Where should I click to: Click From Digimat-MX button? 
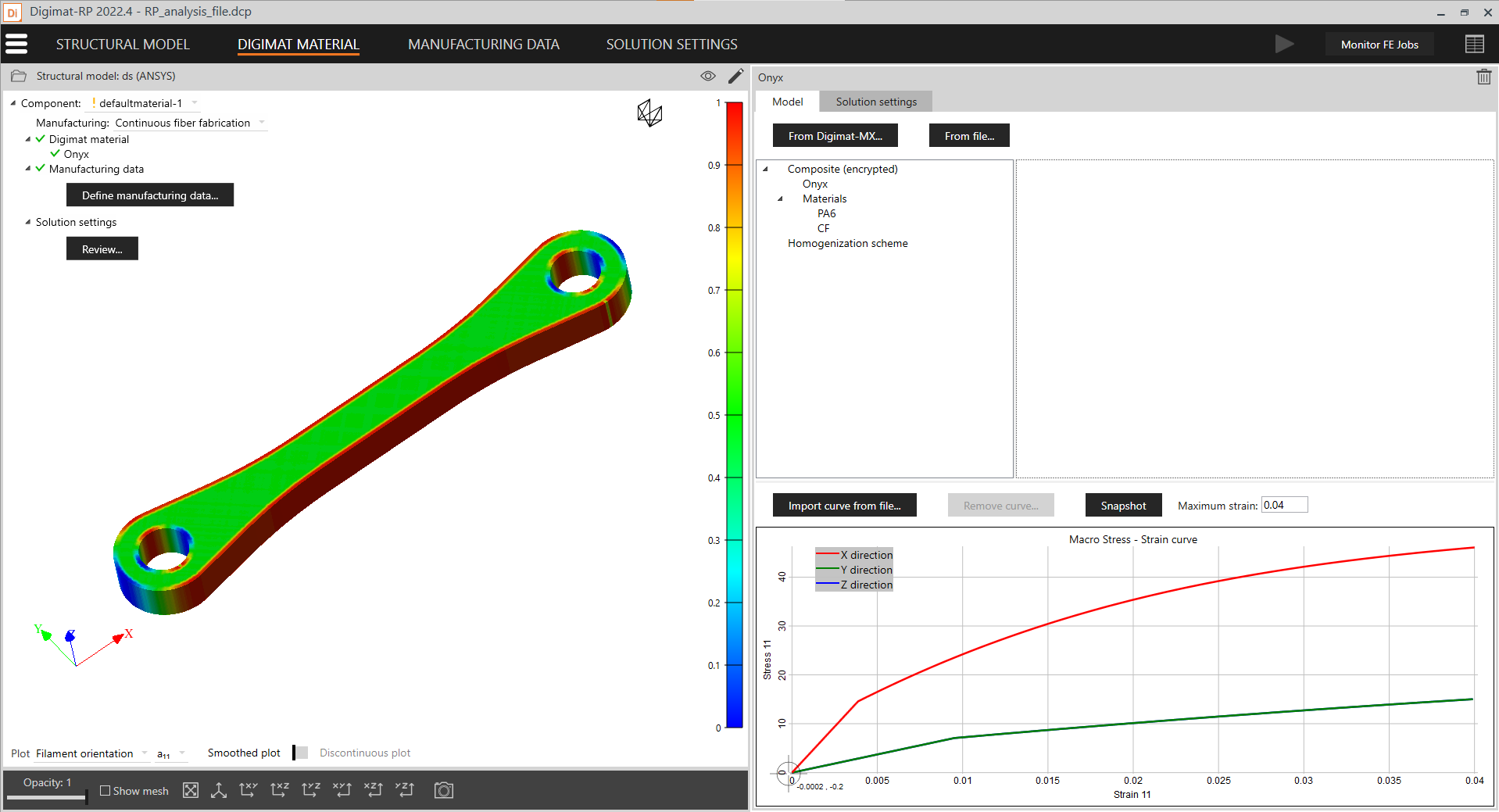pyautogui.click(x=835, y=135)
